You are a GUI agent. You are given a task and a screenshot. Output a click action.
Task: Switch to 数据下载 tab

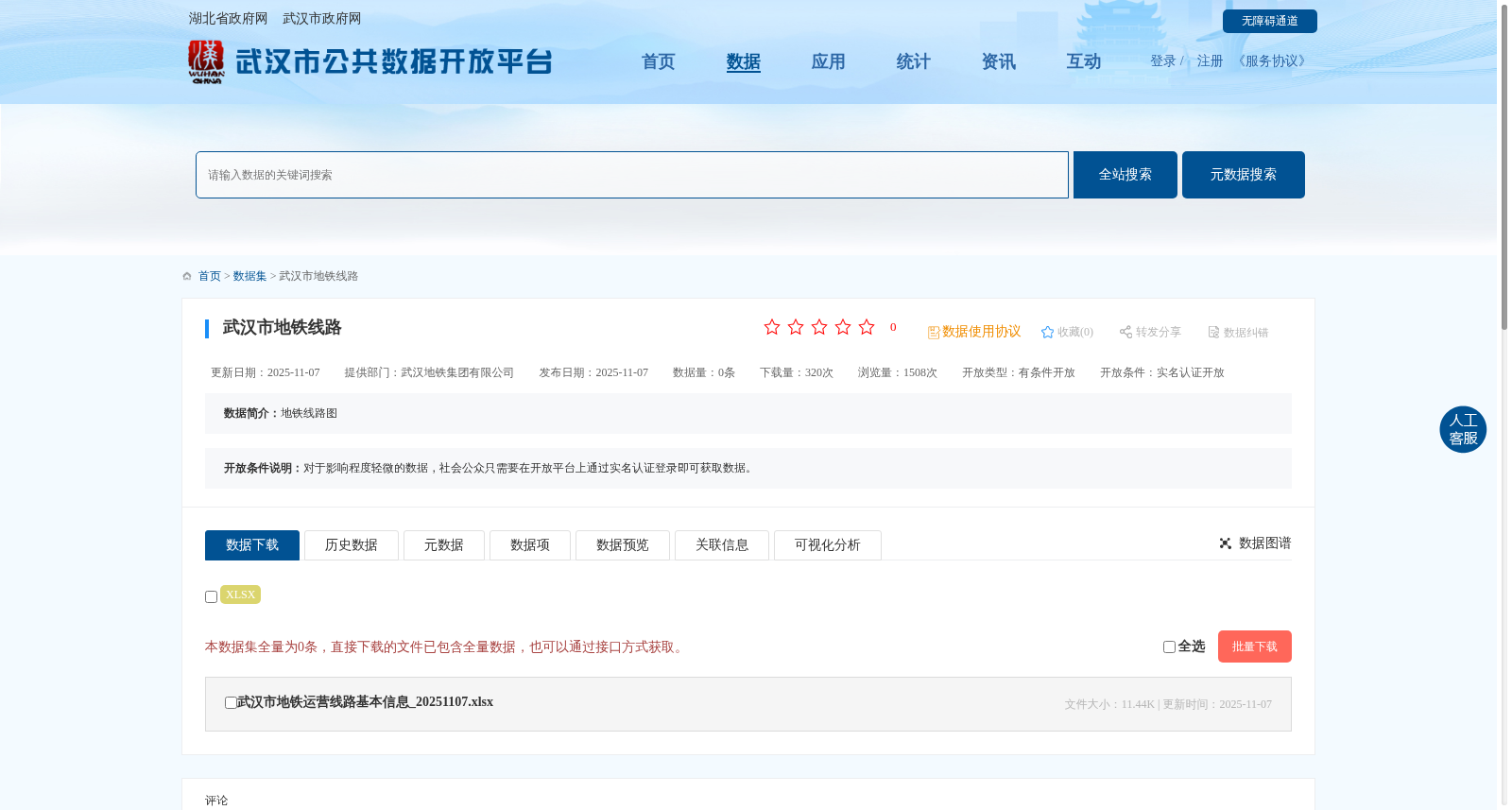[x=252, y=545]
